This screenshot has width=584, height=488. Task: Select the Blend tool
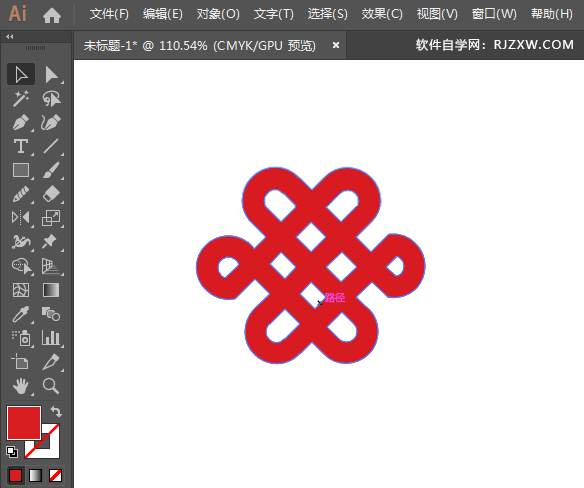(51, 314)
